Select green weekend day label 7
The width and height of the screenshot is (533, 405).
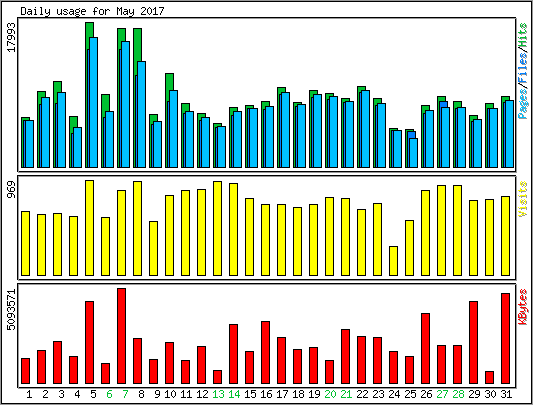[x=125, y=394]
